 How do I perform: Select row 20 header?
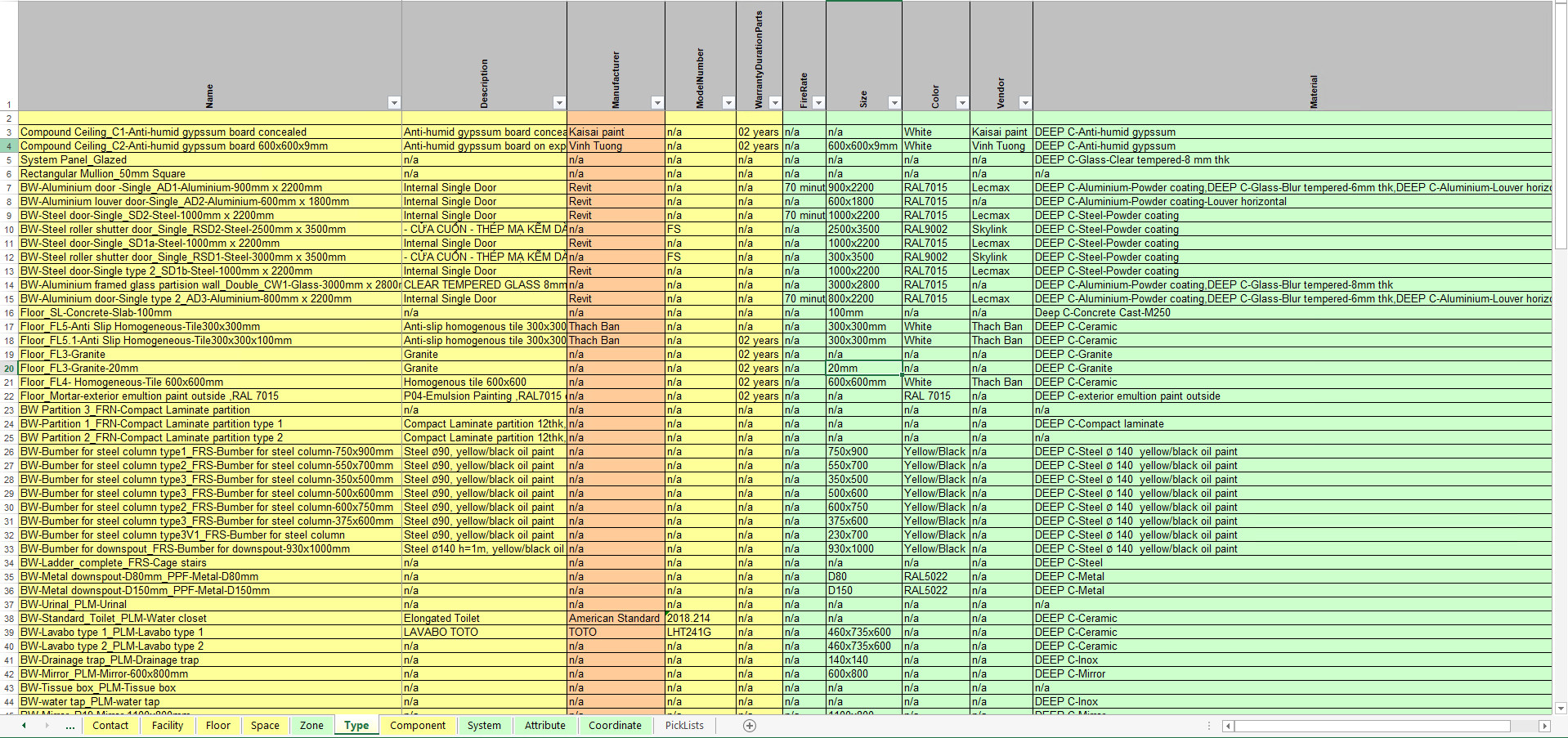(x=9, y=369)
